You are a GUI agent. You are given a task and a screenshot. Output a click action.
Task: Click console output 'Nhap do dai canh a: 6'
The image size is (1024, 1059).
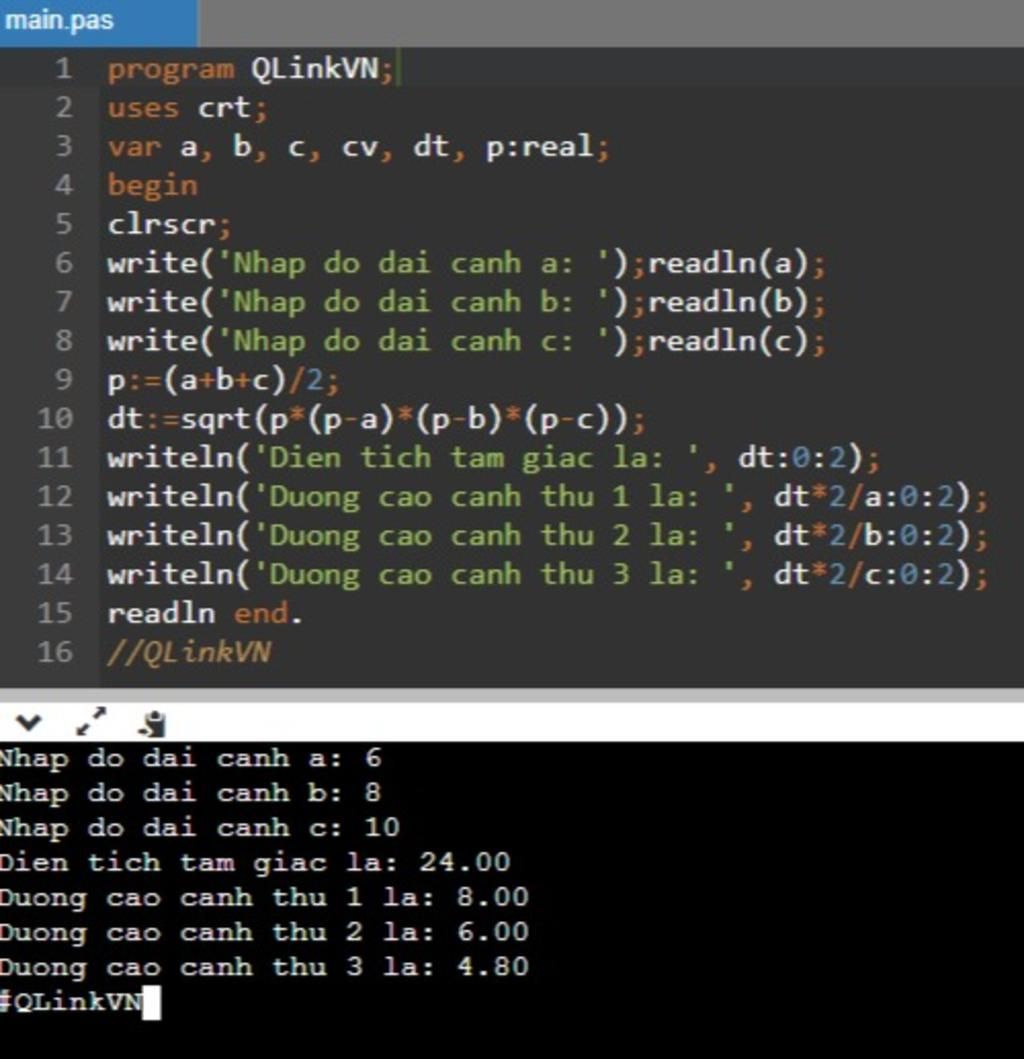pos(191,759)
